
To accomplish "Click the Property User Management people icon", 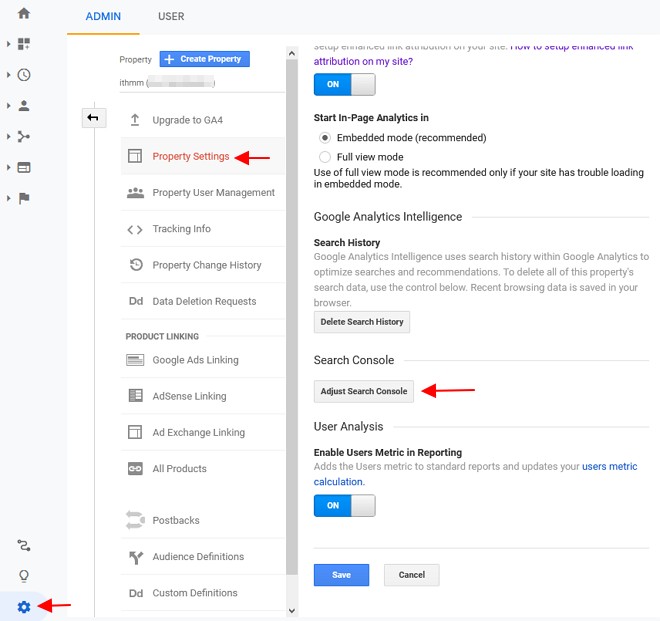I will pyautogui.click(x=135, y=193).
